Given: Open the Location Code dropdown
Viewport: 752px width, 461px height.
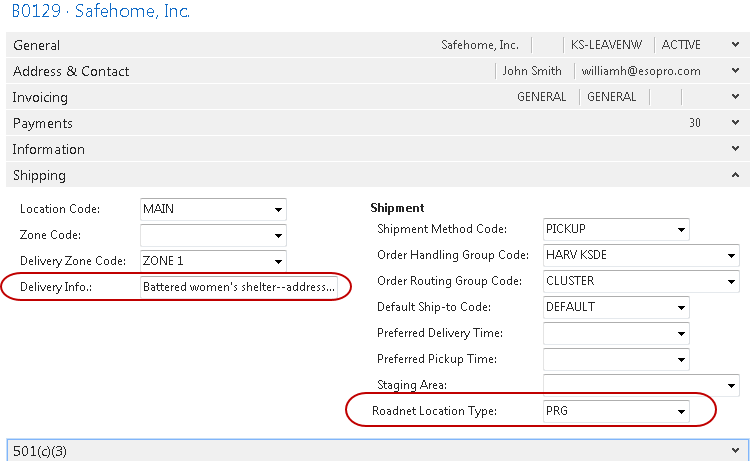Looking at the screenshot, I should [x=277, y=210].
